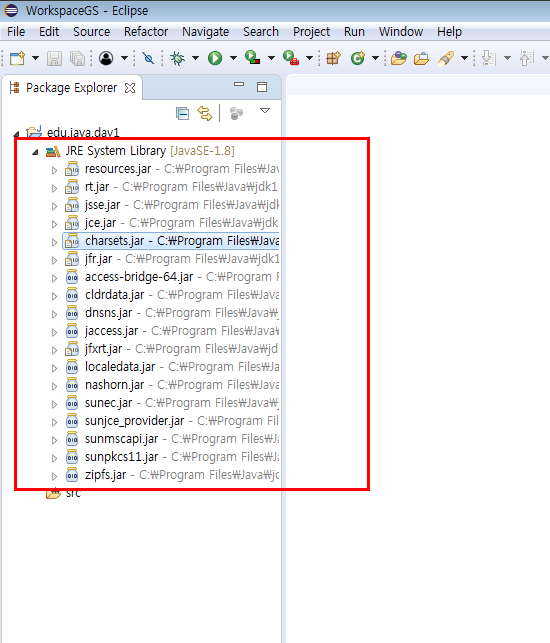Open the Help menu
The height and width of the screenshot is (643, 550).
(449, 32)
